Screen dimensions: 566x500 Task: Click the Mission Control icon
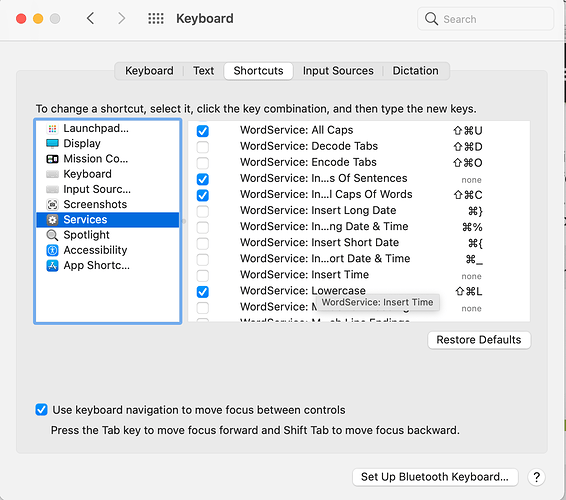click(x=52, y=159)
